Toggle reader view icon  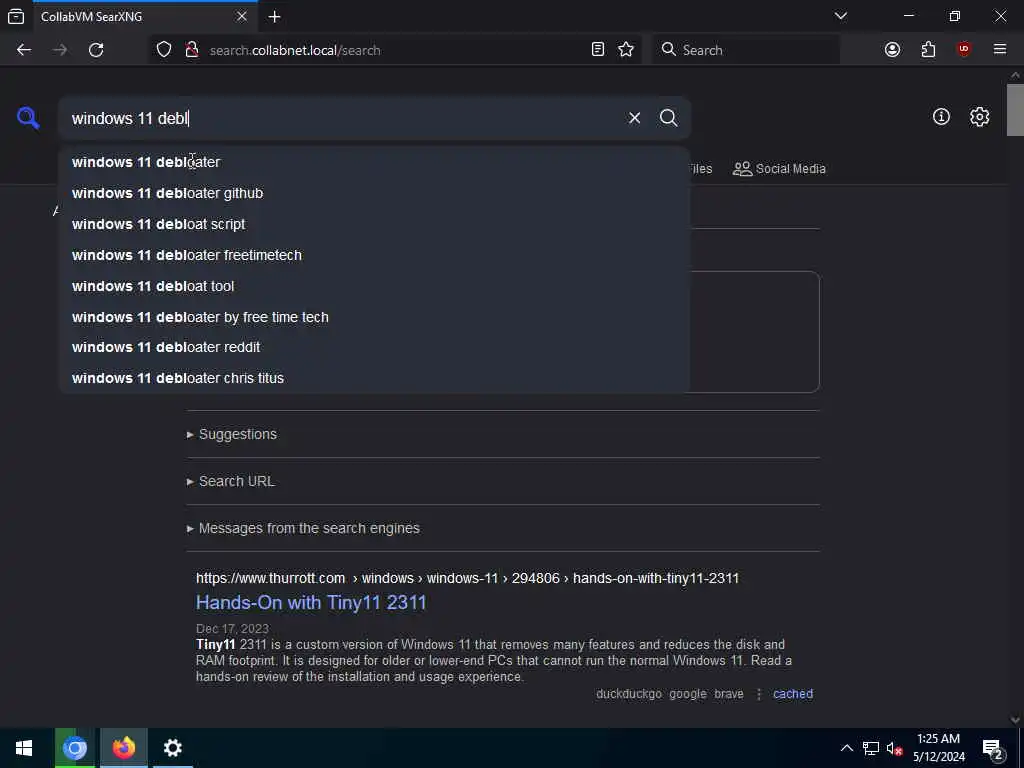click(598, 50)
